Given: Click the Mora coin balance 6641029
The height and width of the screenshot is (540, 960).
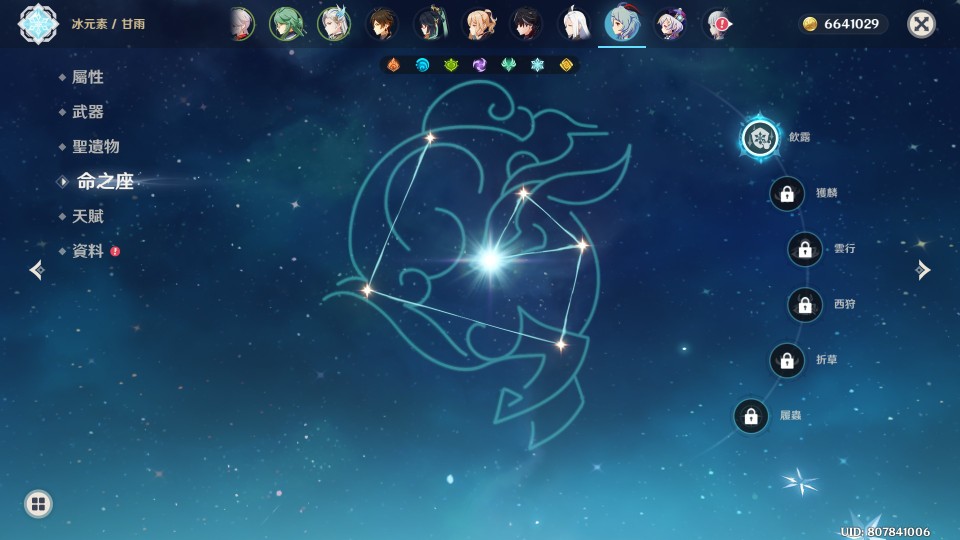Looking at the screenshot, I should [x=843, y=24].
